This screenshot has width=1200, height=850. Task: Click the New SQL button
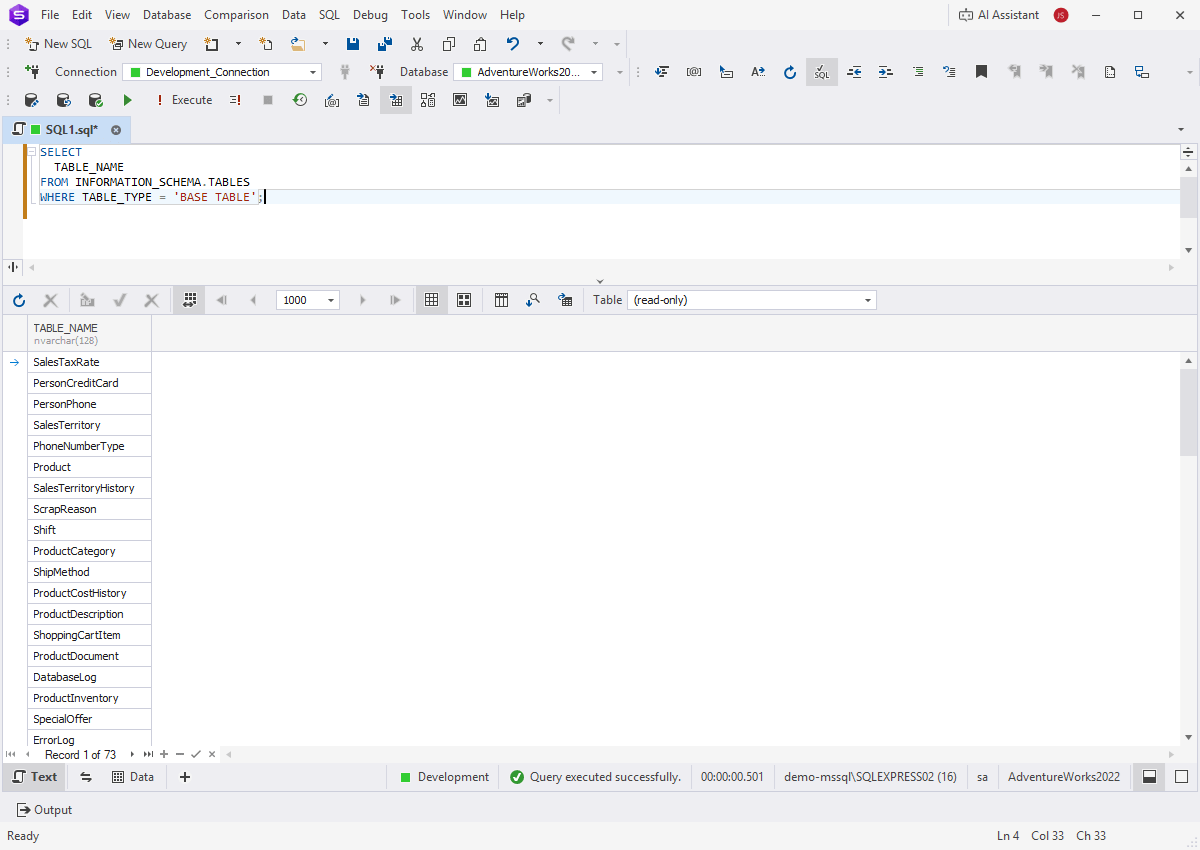(58, 44)
